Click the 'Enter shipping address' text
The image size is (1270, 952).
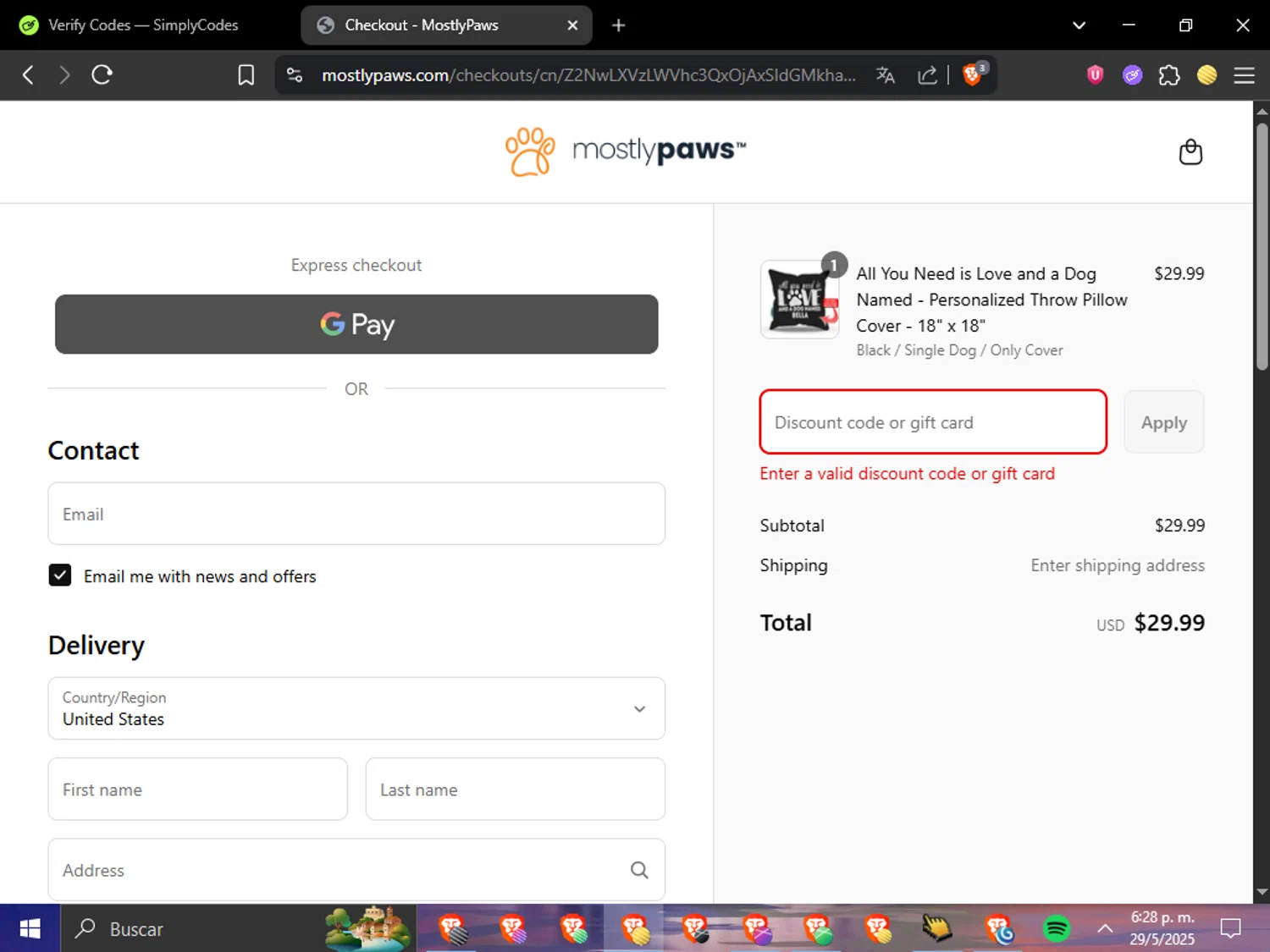[1118, 565]
